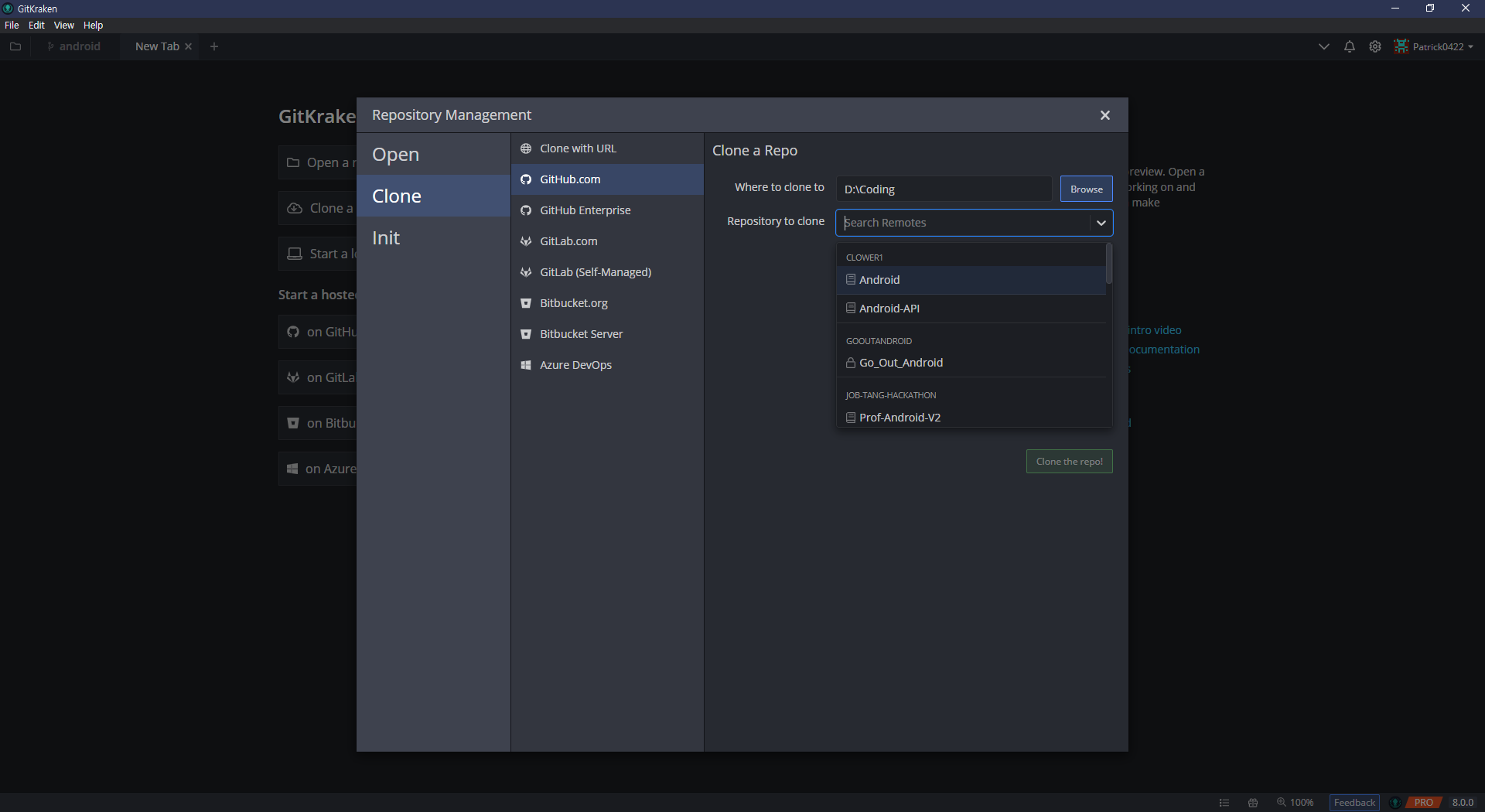Click on GitHub hosted repo button

coord(318,332)
